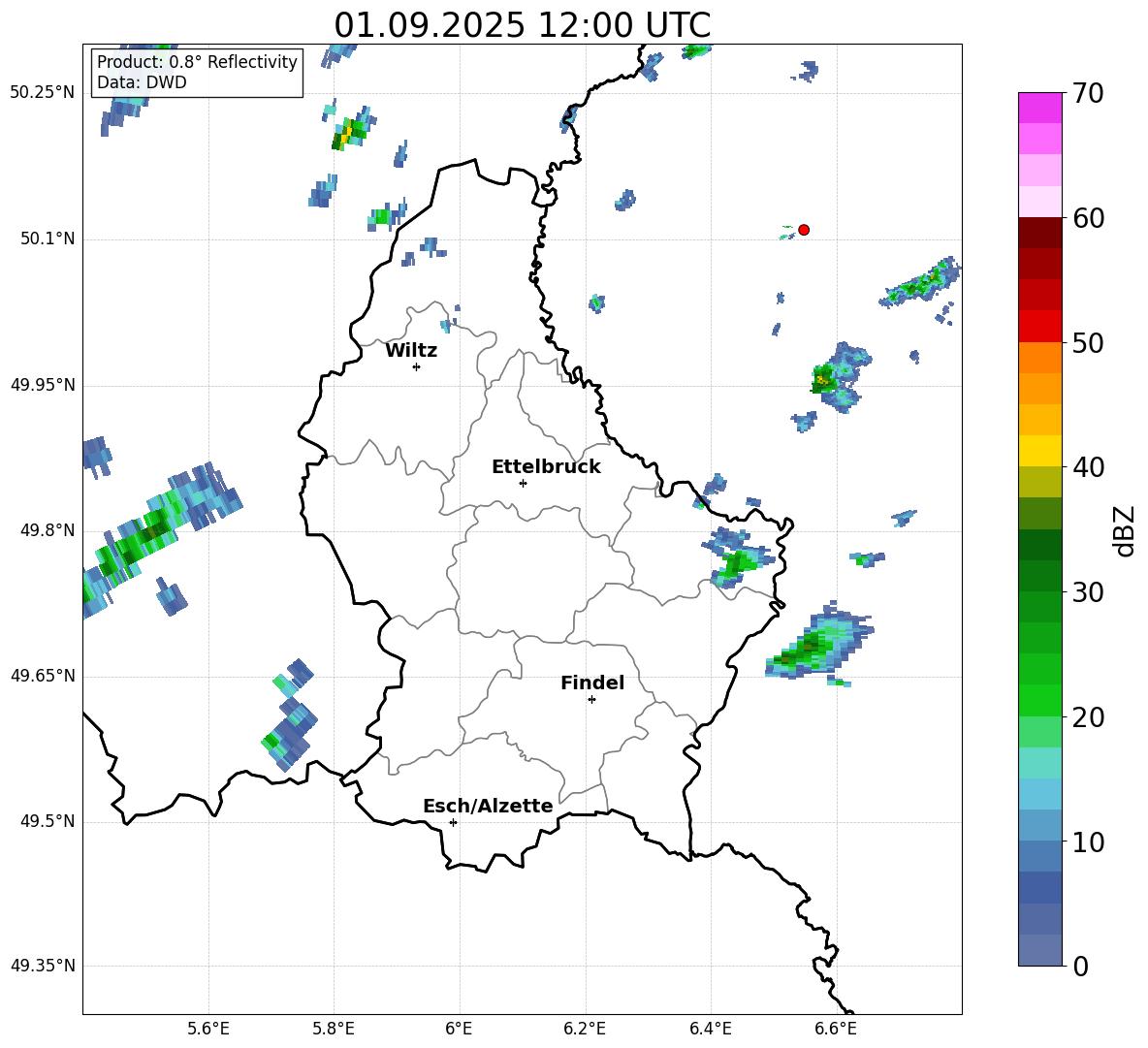1148x1048 pixels.
Task: Click the Esch/Alzette city label
Action: (488, 806)
